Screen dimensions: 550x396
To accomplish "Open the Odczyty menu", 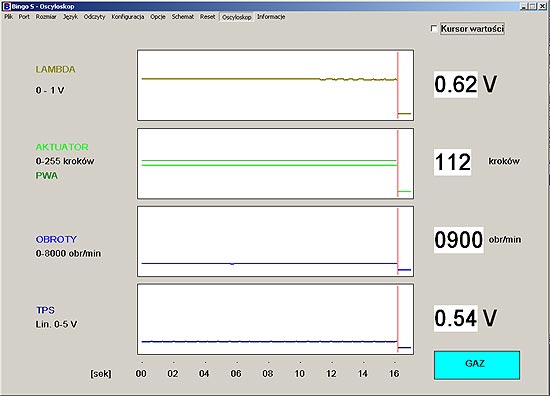I will pyautogui.click(x=94, y=17).
